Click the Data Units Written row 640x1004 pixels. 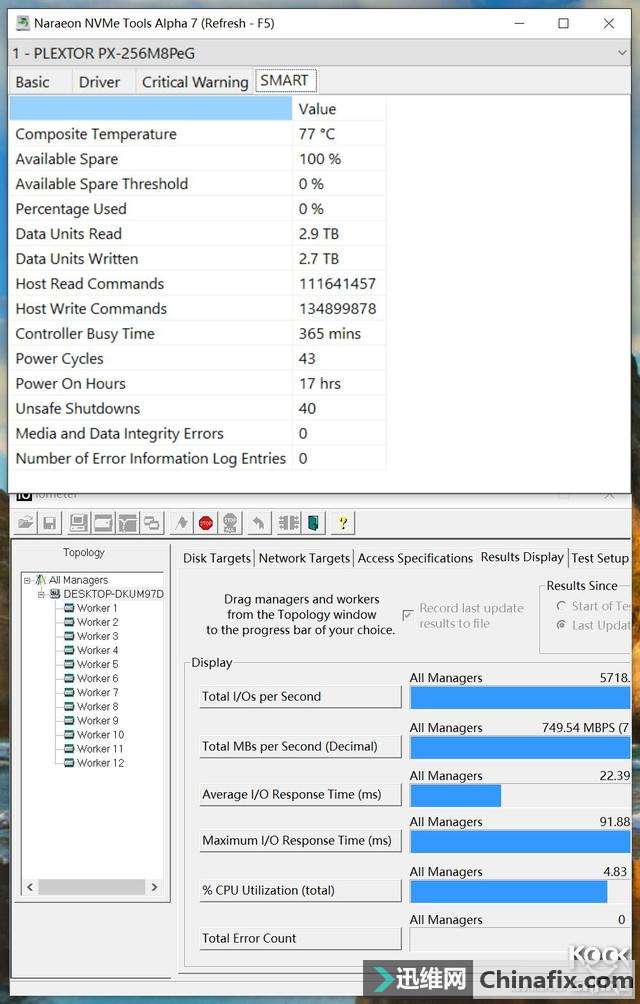[198, 259]
